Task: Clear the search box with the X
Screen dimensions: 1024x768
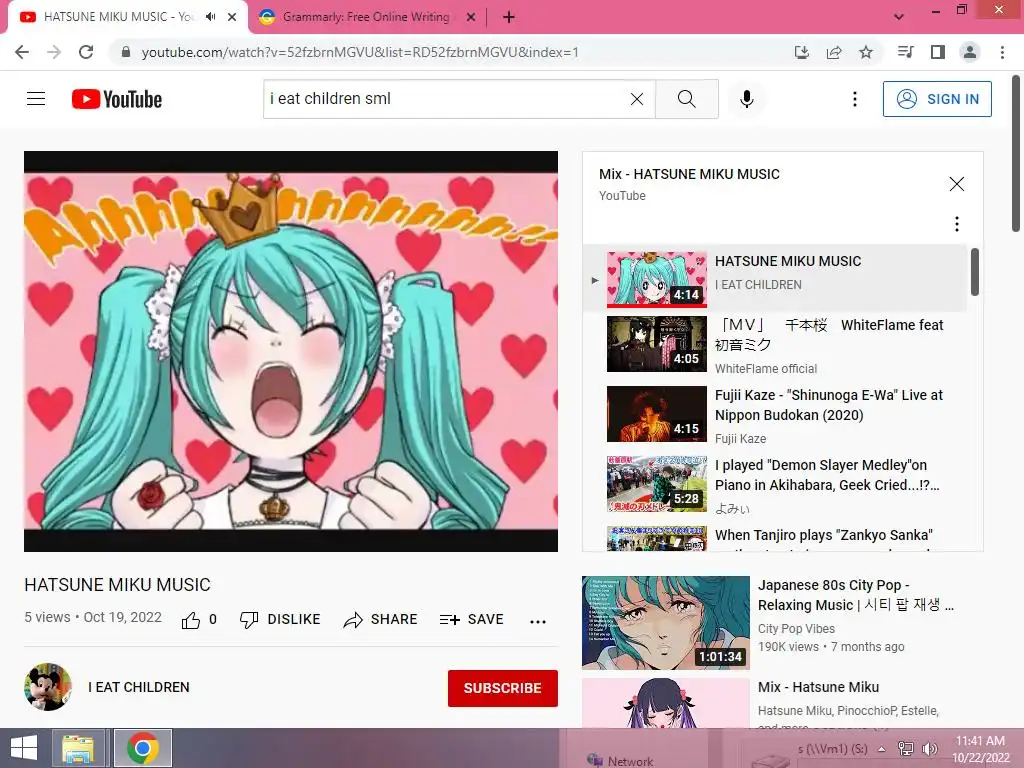Action: [x=637, y=99]
